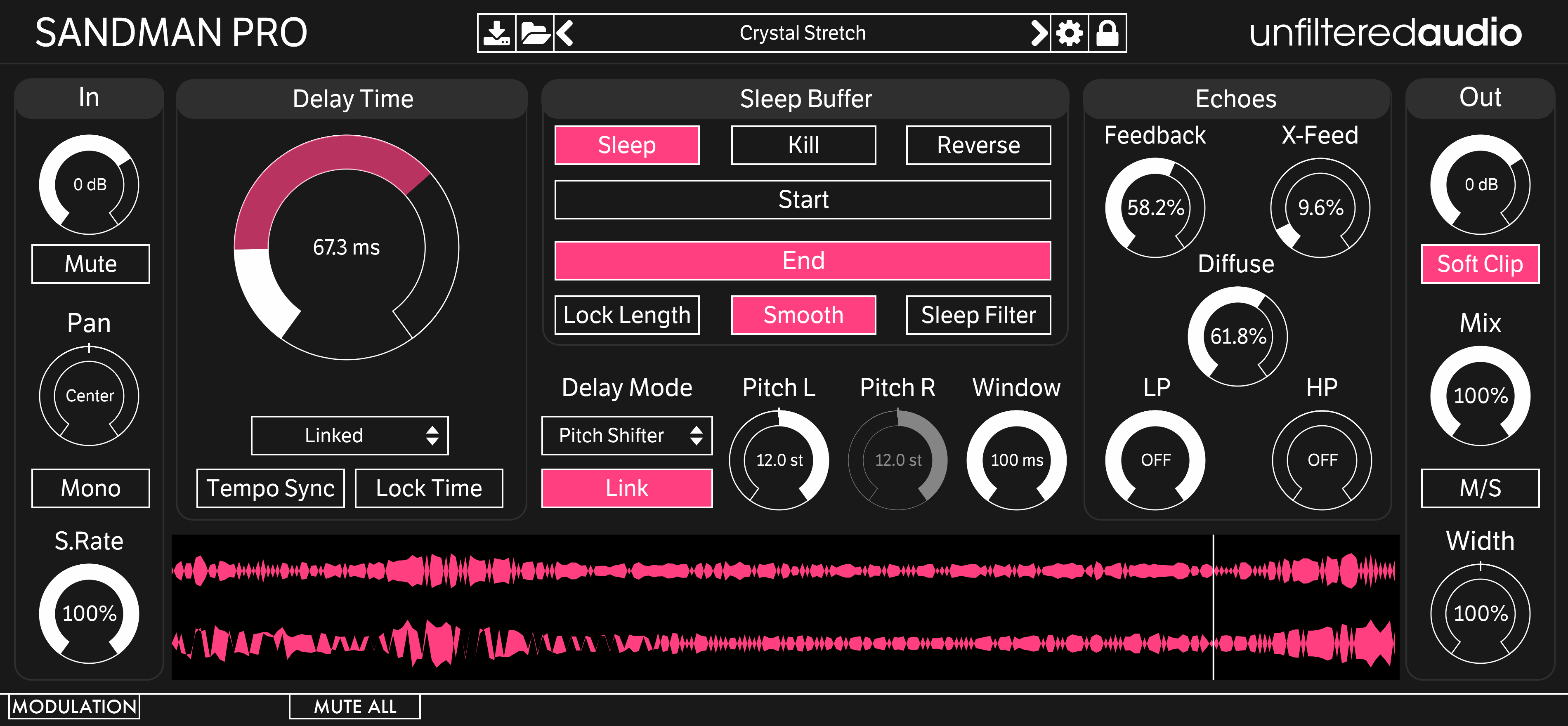
Task: Mute the input signal
Action: (91, 264)
